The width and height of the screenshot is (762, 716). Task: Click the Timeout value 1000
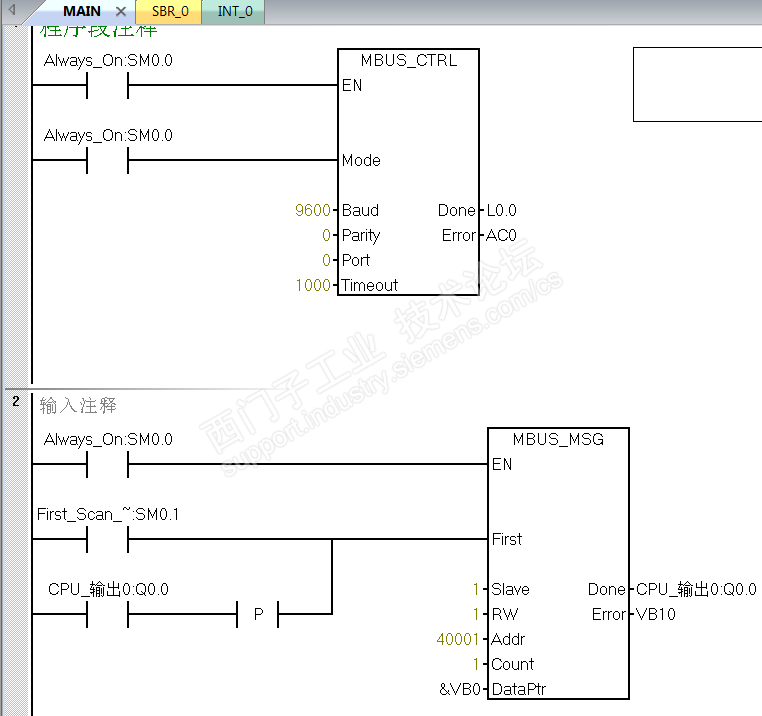click(313, 285)
